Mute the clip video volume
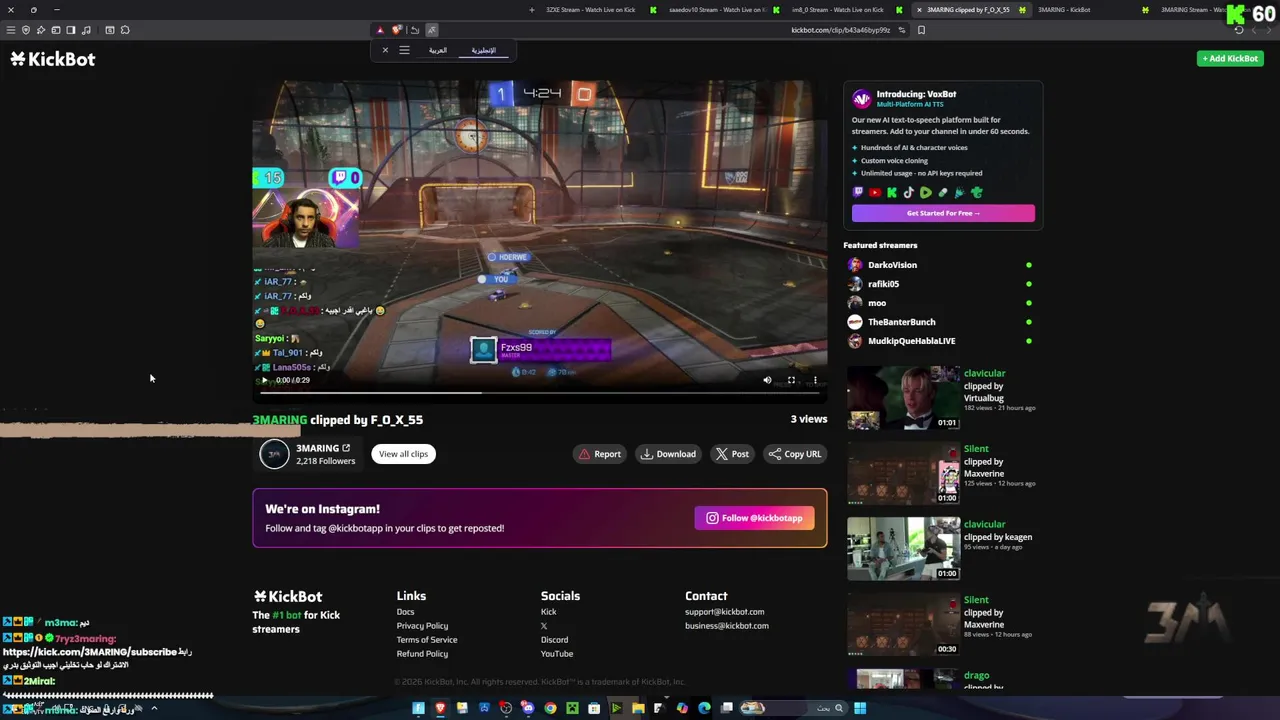This screenshot has height=720, width=1280. click(x=767, y=380)
